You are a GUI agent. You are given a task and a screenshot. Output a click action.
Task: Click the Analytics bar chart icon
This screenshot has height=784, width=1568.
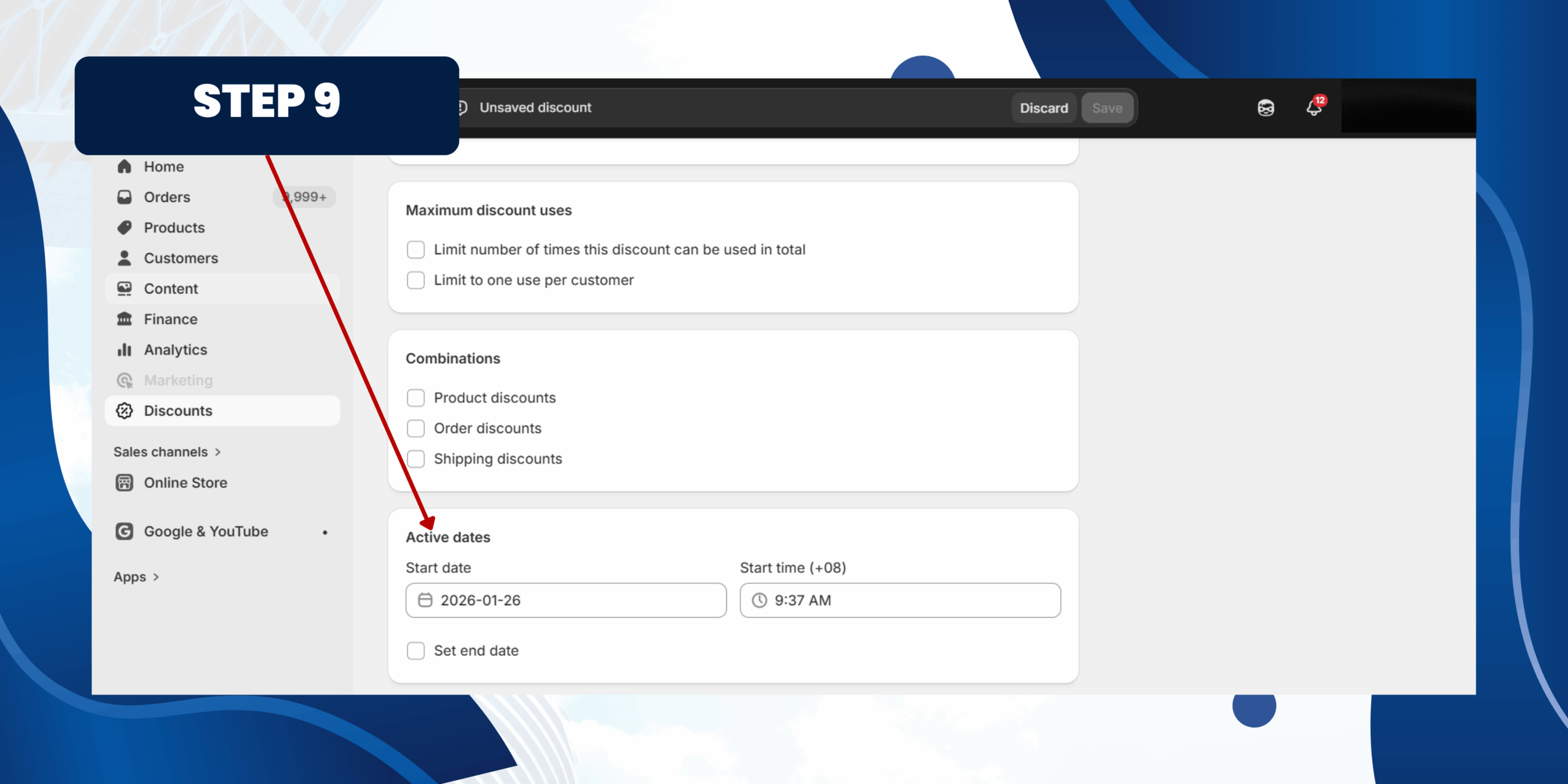coord(124,350)
